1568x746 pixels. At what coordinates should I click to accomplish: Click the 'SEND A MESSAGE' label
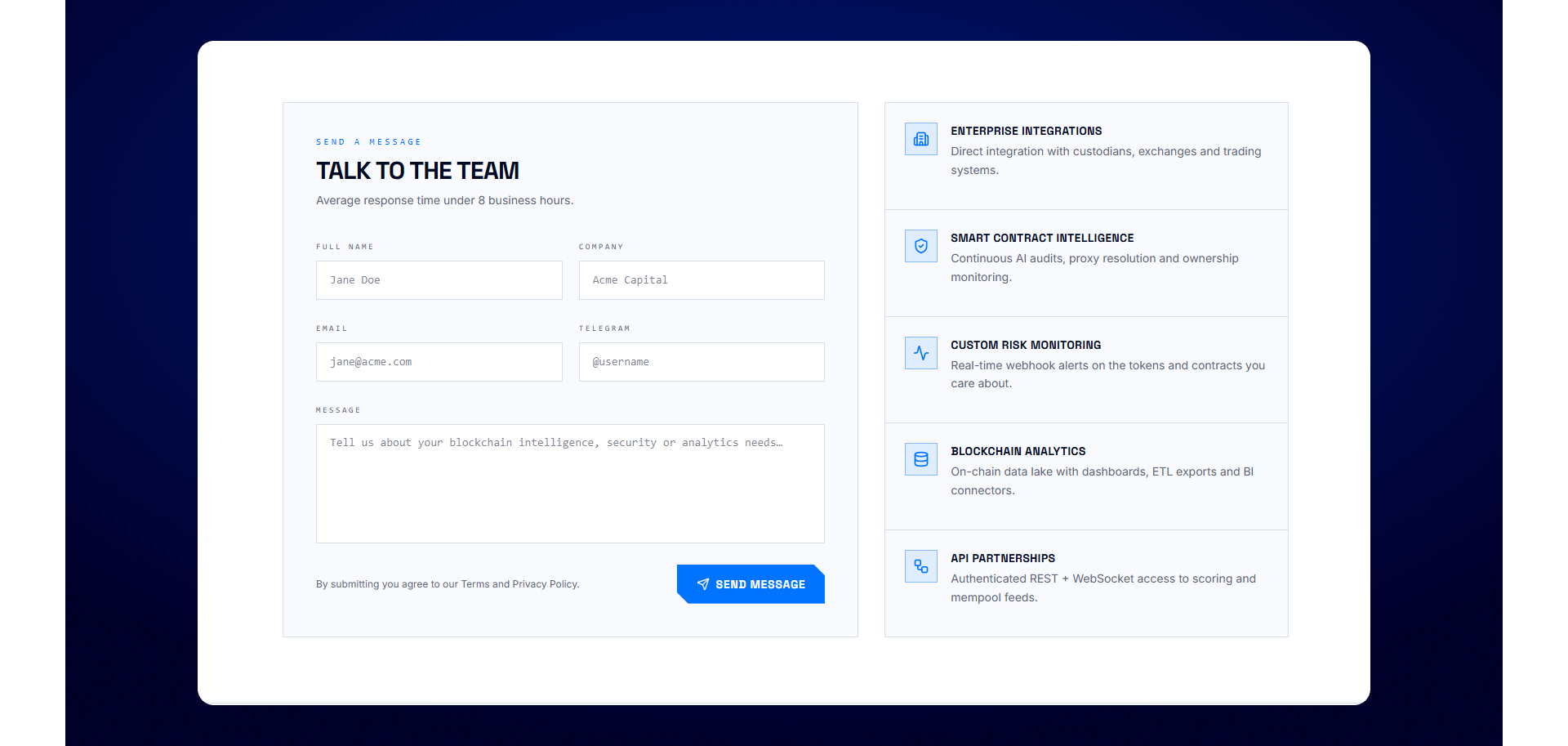click(x=368, y=142)
